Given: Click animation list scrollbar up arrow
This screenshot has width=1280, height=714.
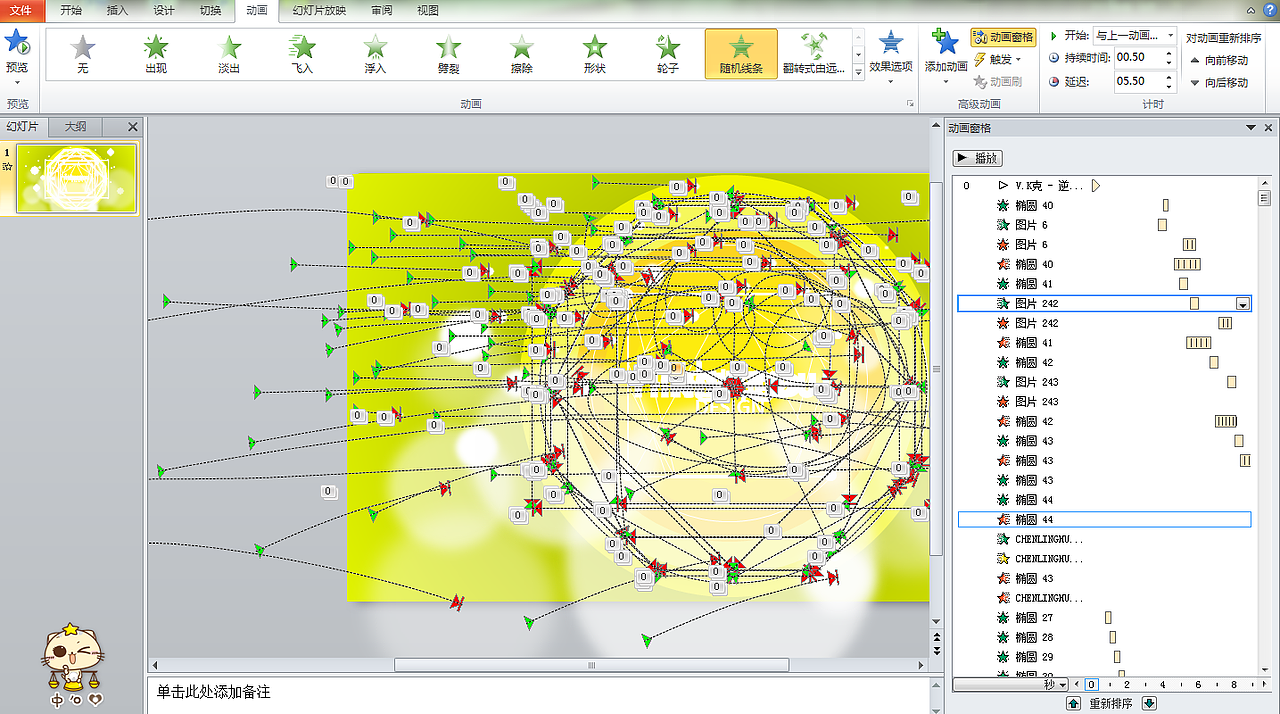Looking at the screenshot, I should 1264,183.
